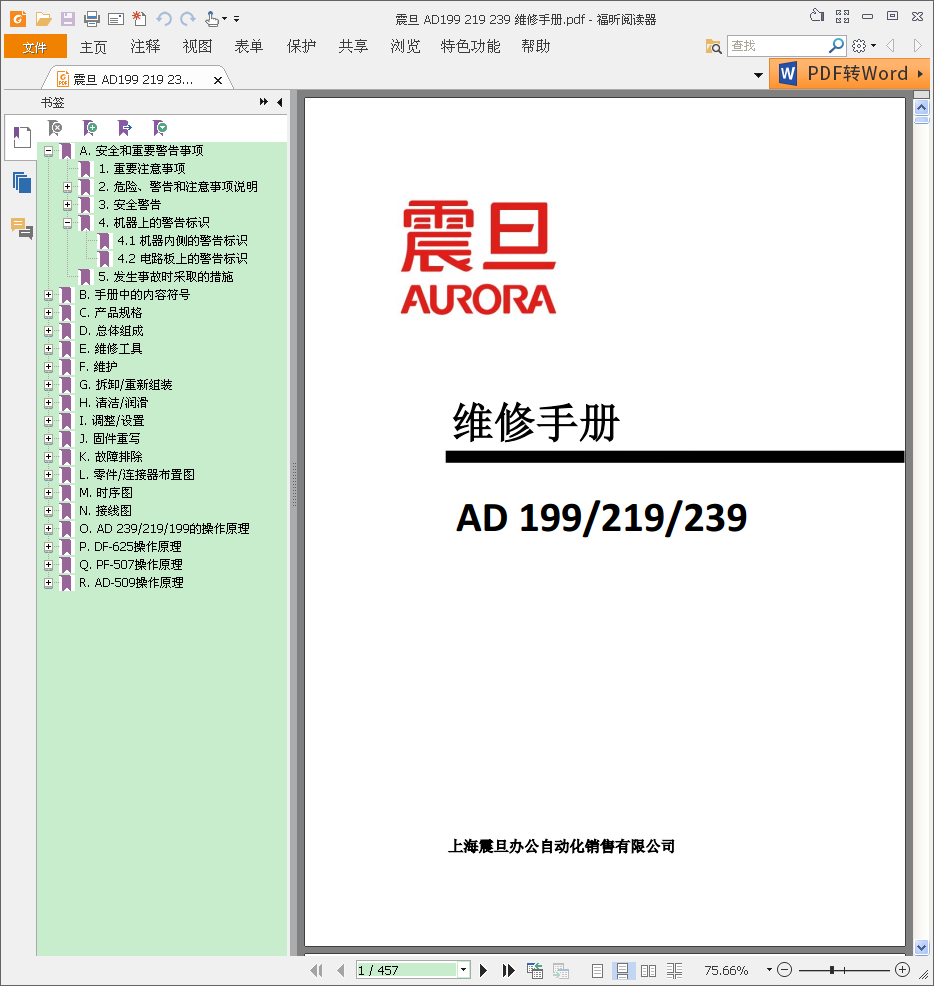Viewport: 934px width, 986px height.
Task: Open bookmark J. 固件重写
Action: click(x=109, y=439)
